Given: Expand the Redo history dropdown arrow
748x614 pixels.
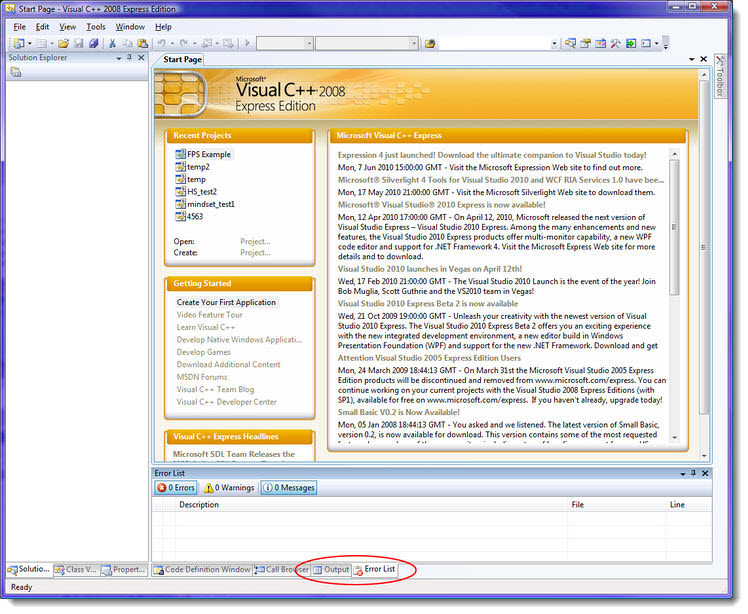Looking at the screenshot, I should (x=194, y=44).
